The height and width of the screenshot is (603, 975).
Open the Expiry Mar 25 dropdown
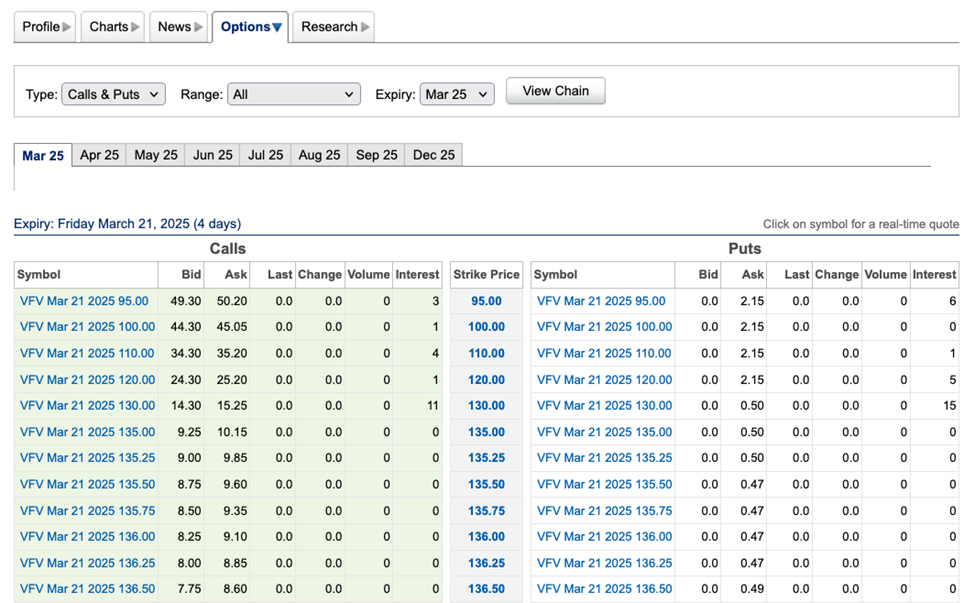[457, 94]
